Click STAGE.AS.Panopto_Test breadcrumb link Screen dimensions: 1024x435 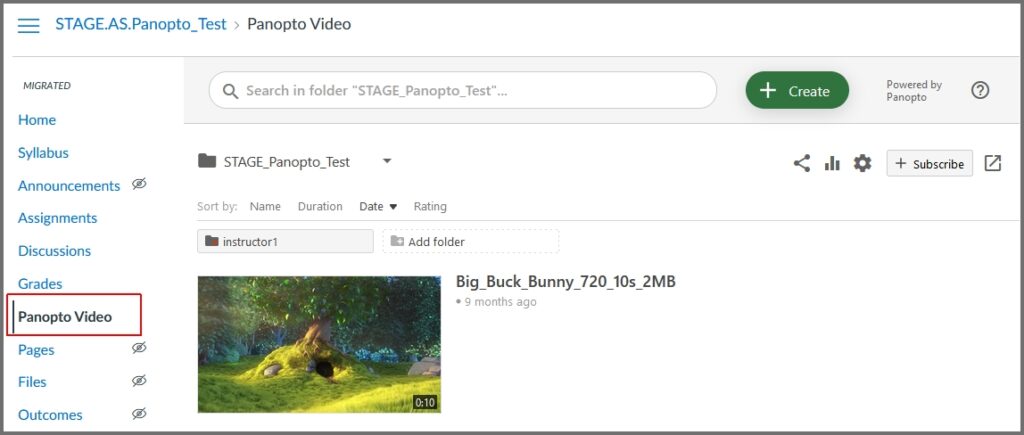141,25
